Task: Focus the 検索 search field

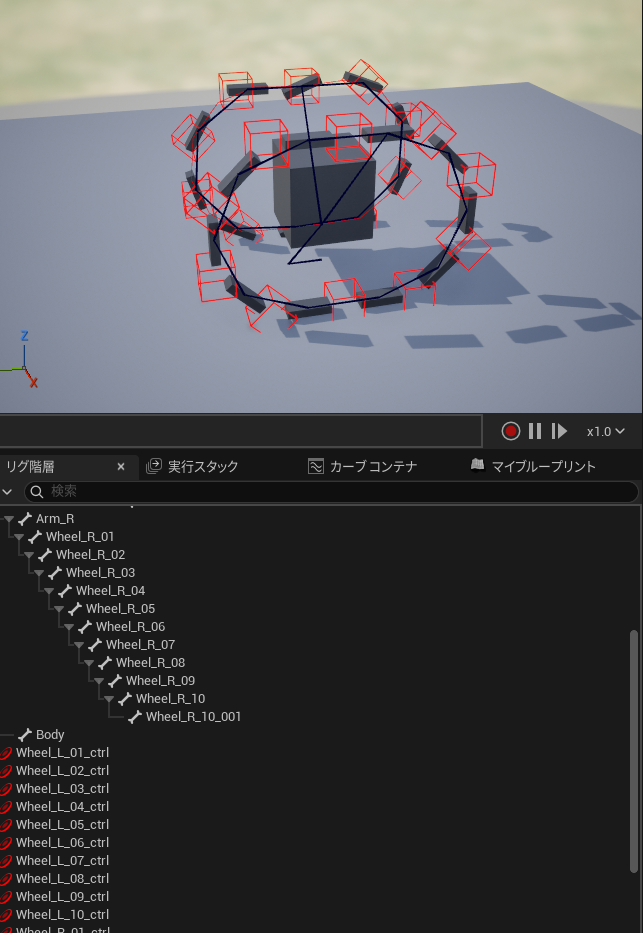Action: [331, 491]
